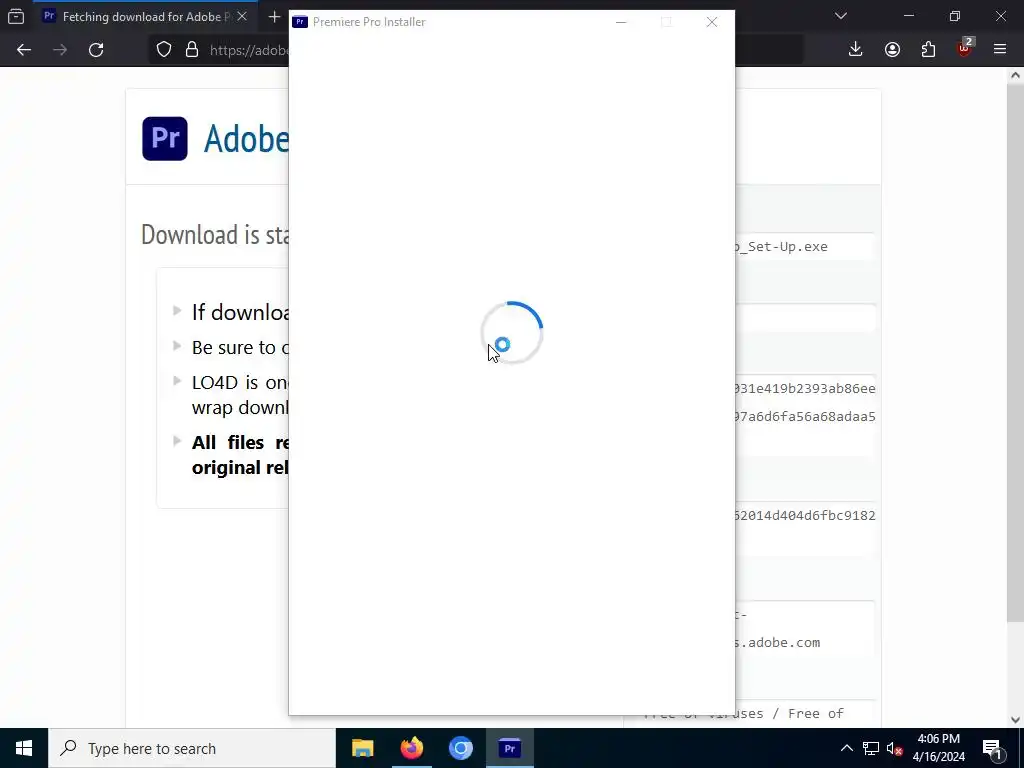The height and width of the screenshot is (768, 1024).
Task: Open the Firefox hamburger menu
Action: pos(1000,50)
